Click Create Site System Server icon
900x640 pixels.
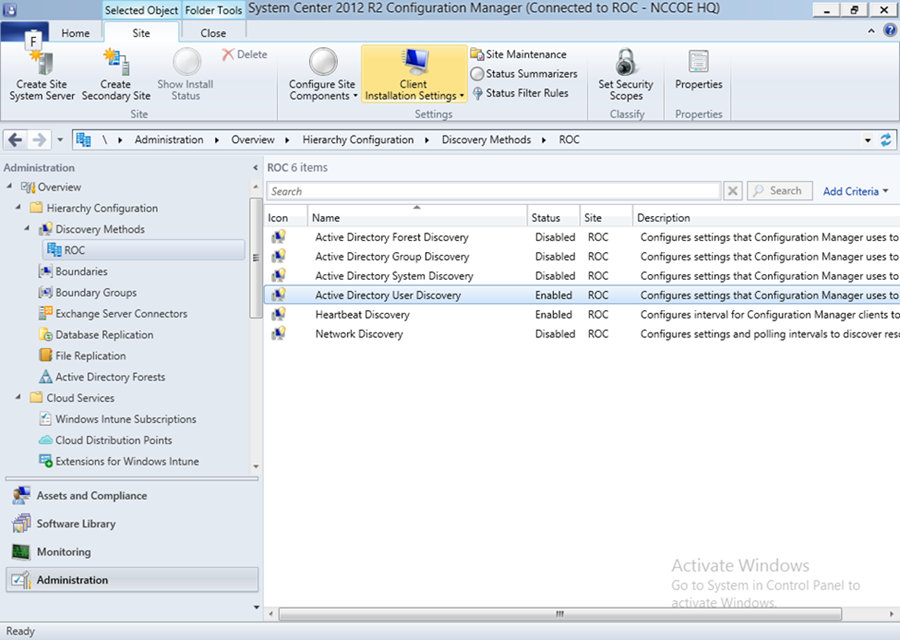point(41,62)
